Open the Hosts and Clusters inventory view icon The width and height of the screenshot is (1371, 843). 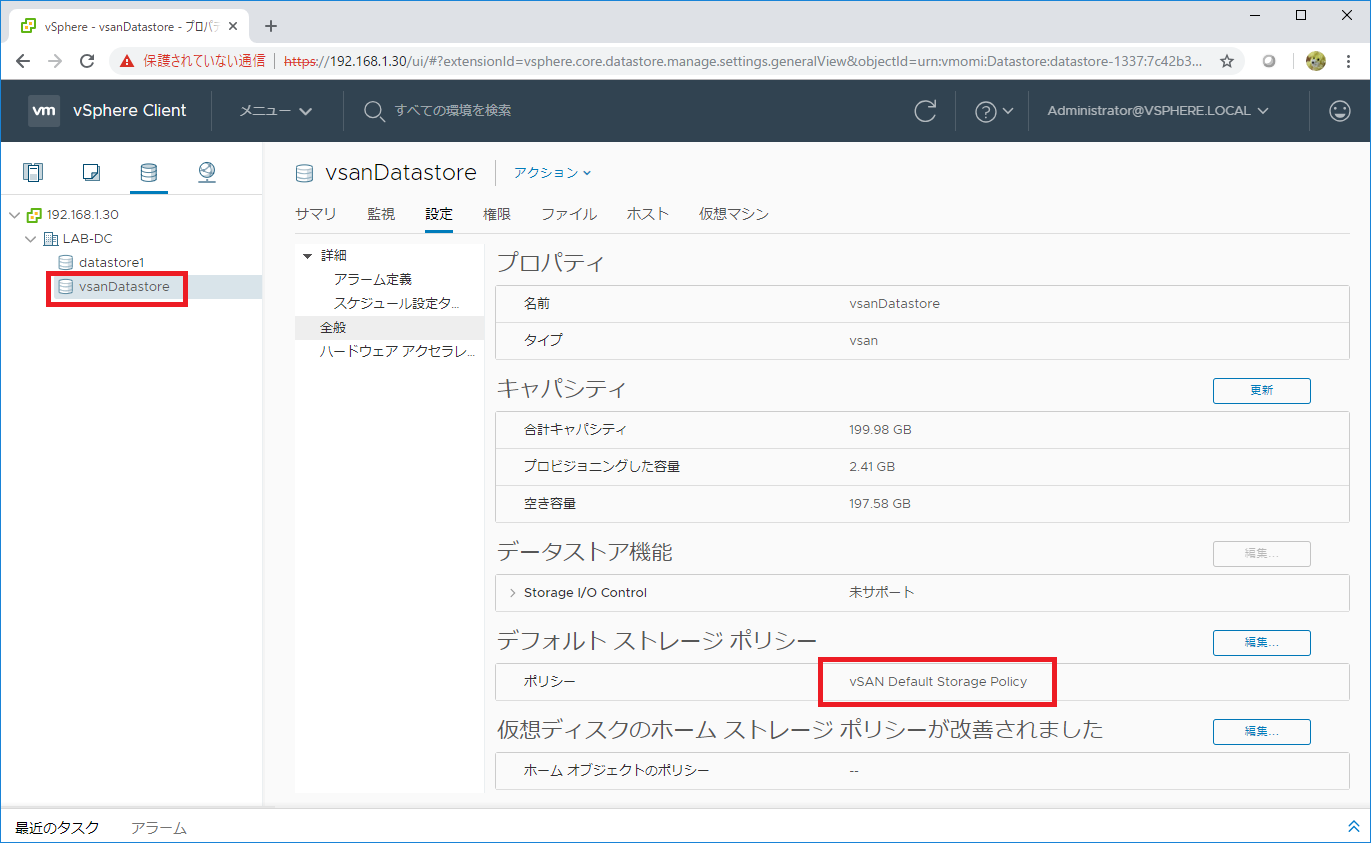pos(33,172)
